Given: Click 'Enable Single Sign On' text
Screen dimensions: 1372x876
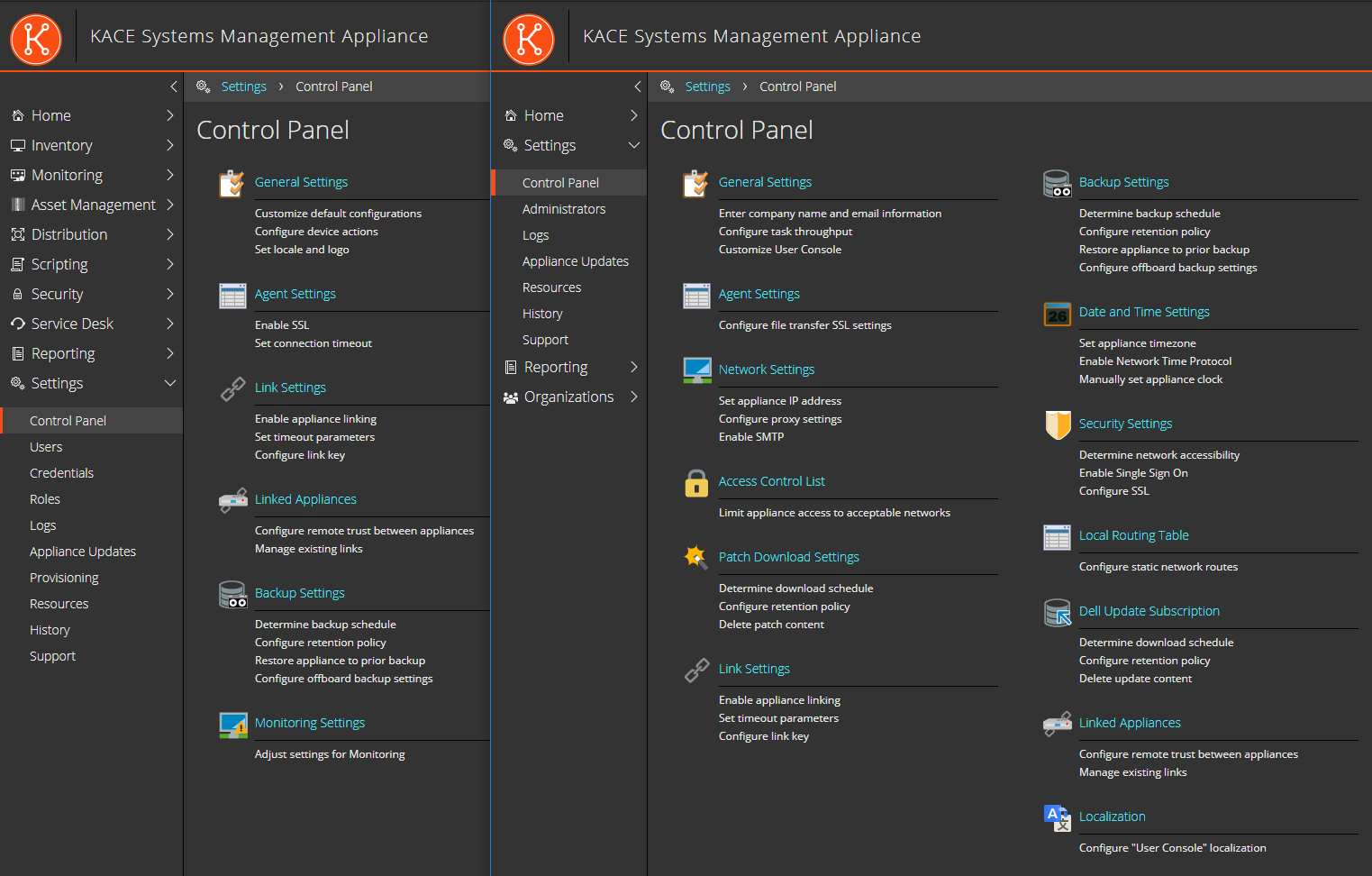Looking at the screenshot, I should click(x=1133, y=473).
